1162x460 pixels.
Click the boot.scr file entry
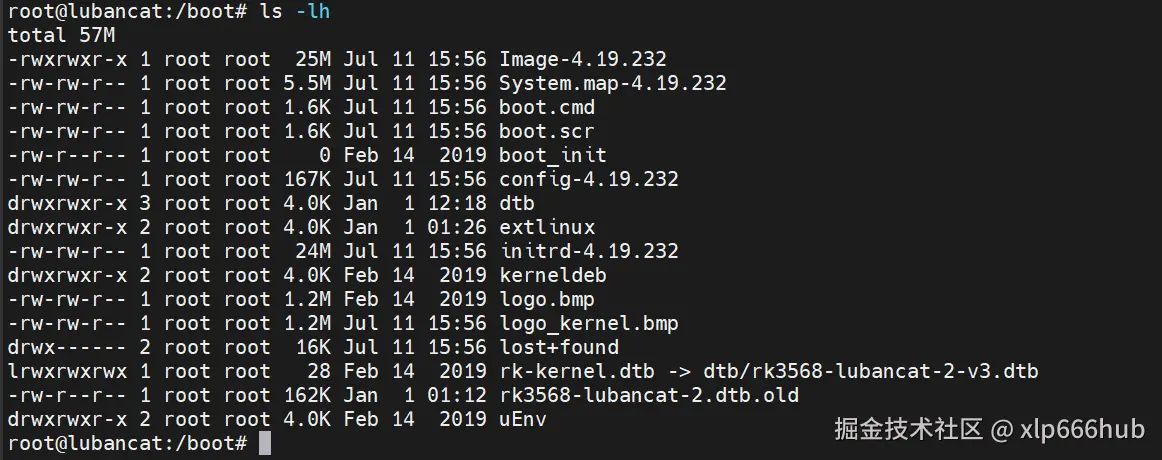click(x=546, y=131)
